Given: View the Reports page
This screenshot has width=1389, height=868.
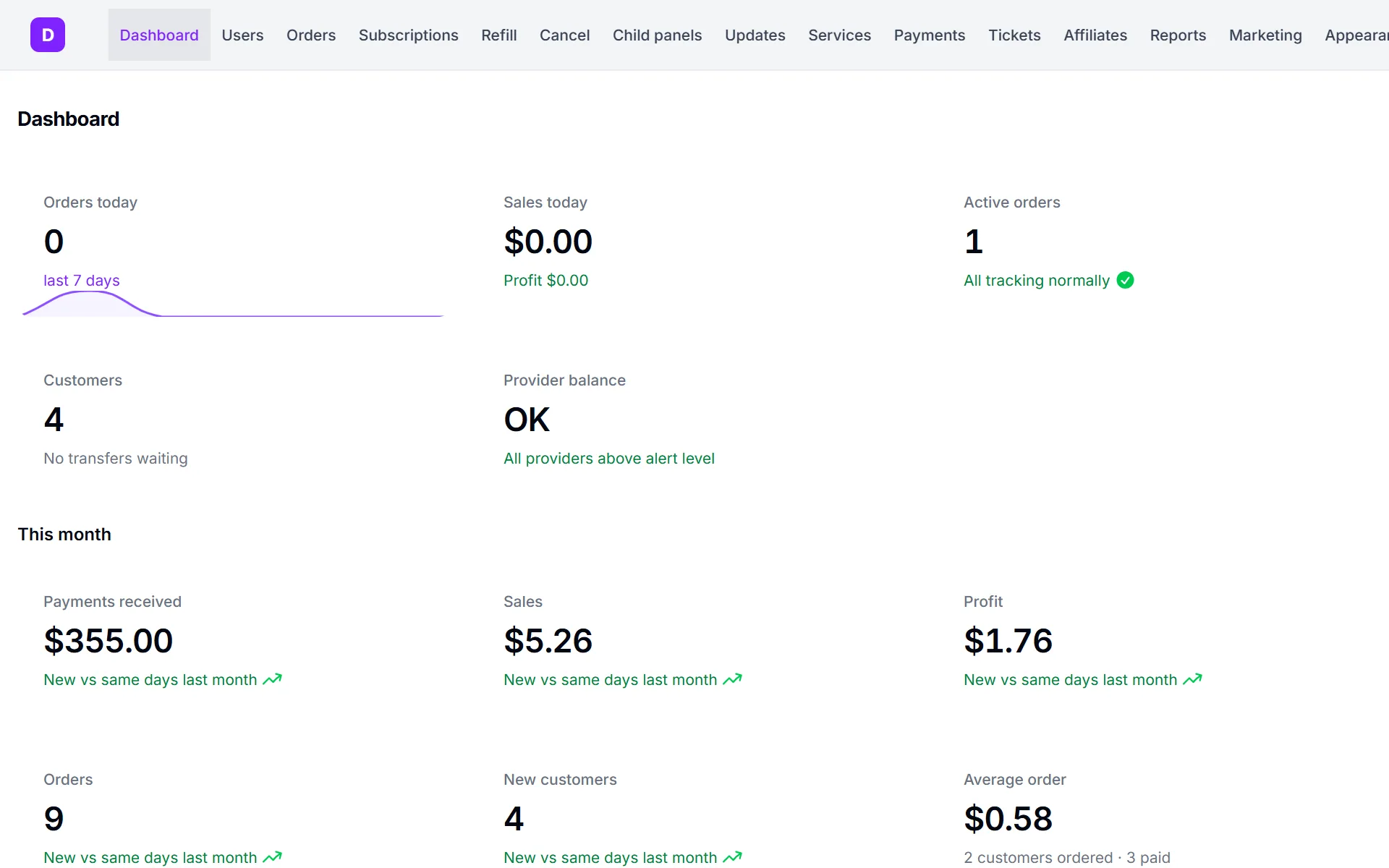Looking at the screenshot, I should pyautogui.click(x=1178, y=35).
